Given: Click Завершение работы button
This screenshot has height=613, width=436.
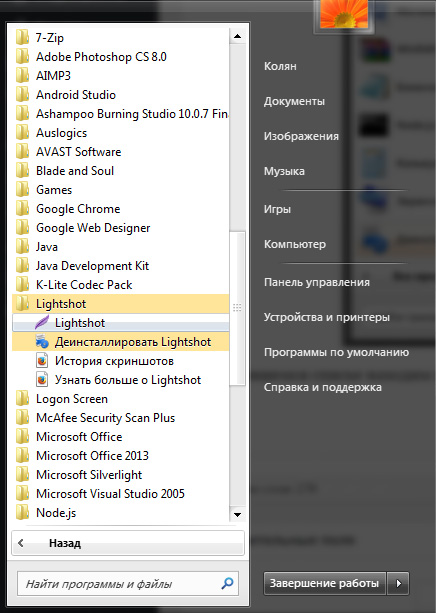Looking at the screenshot, I should point(325,583).
